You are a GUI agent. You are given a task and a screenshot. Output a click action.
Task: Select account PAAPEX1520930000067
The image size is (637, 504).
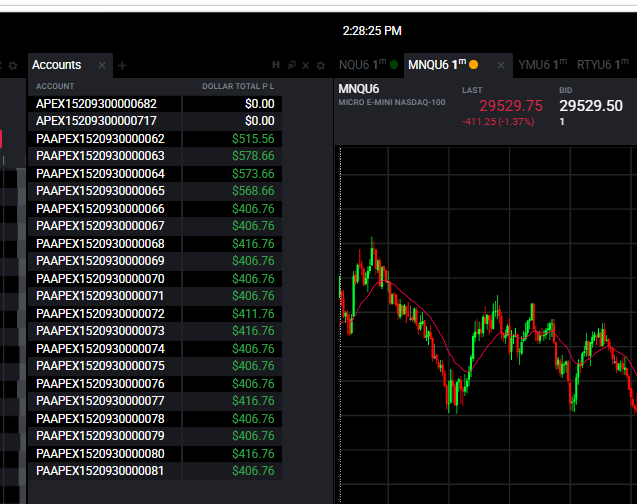[x=100, y=225]
